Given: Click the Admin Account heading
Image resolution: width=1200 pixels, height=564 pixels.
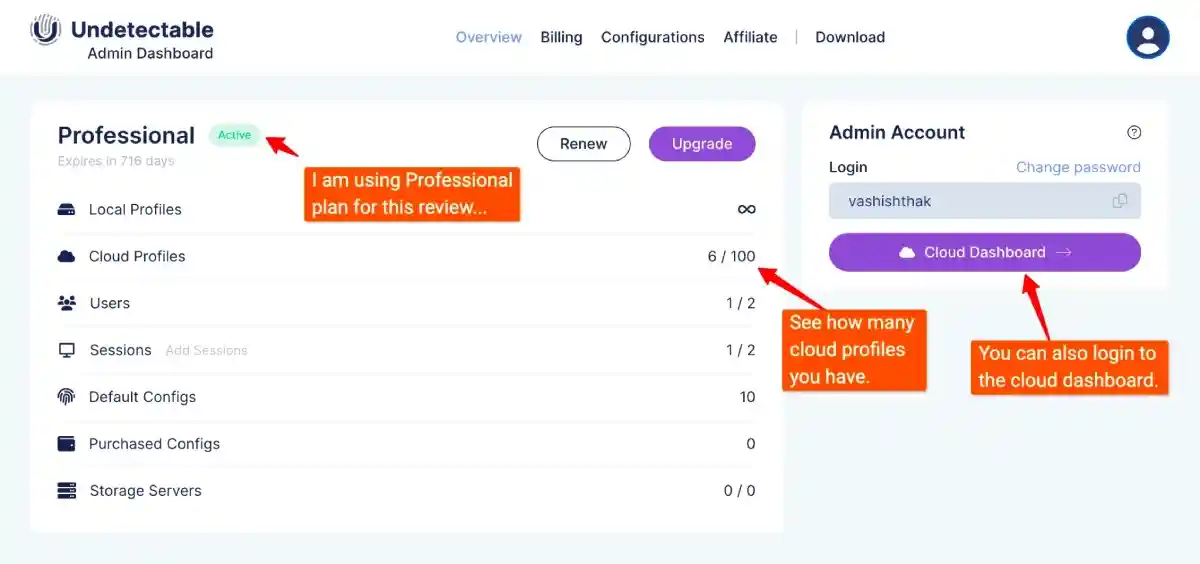Looking at the screenshot, I should click(897, 132).
